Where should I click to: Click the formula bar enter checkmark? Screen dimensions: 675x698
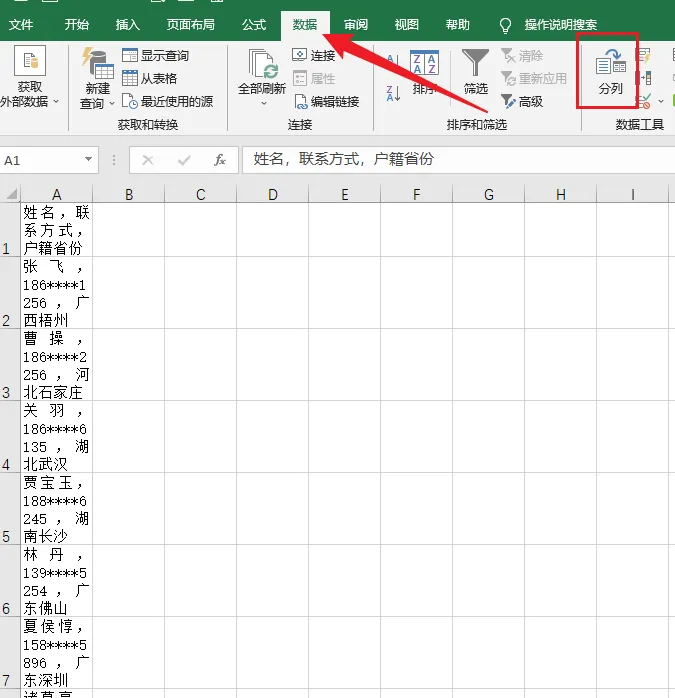coord(184,160)
